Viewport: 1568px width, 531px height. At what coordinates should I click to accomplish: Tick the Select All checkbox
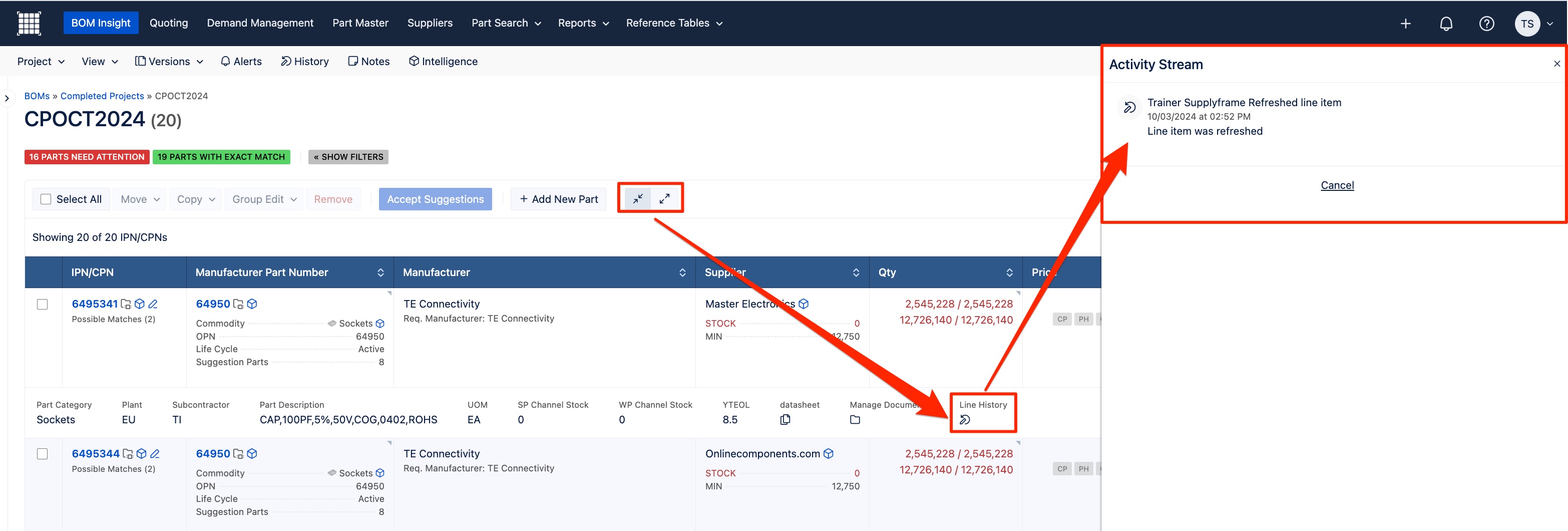tap(46, 199)
